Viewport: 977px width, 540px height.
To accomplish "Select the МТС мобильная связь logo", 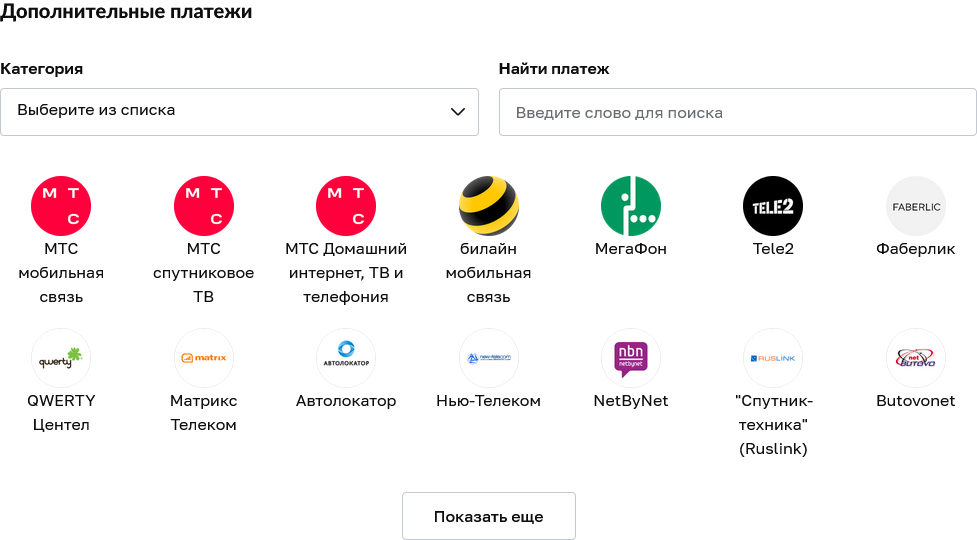I will point(61,206).
